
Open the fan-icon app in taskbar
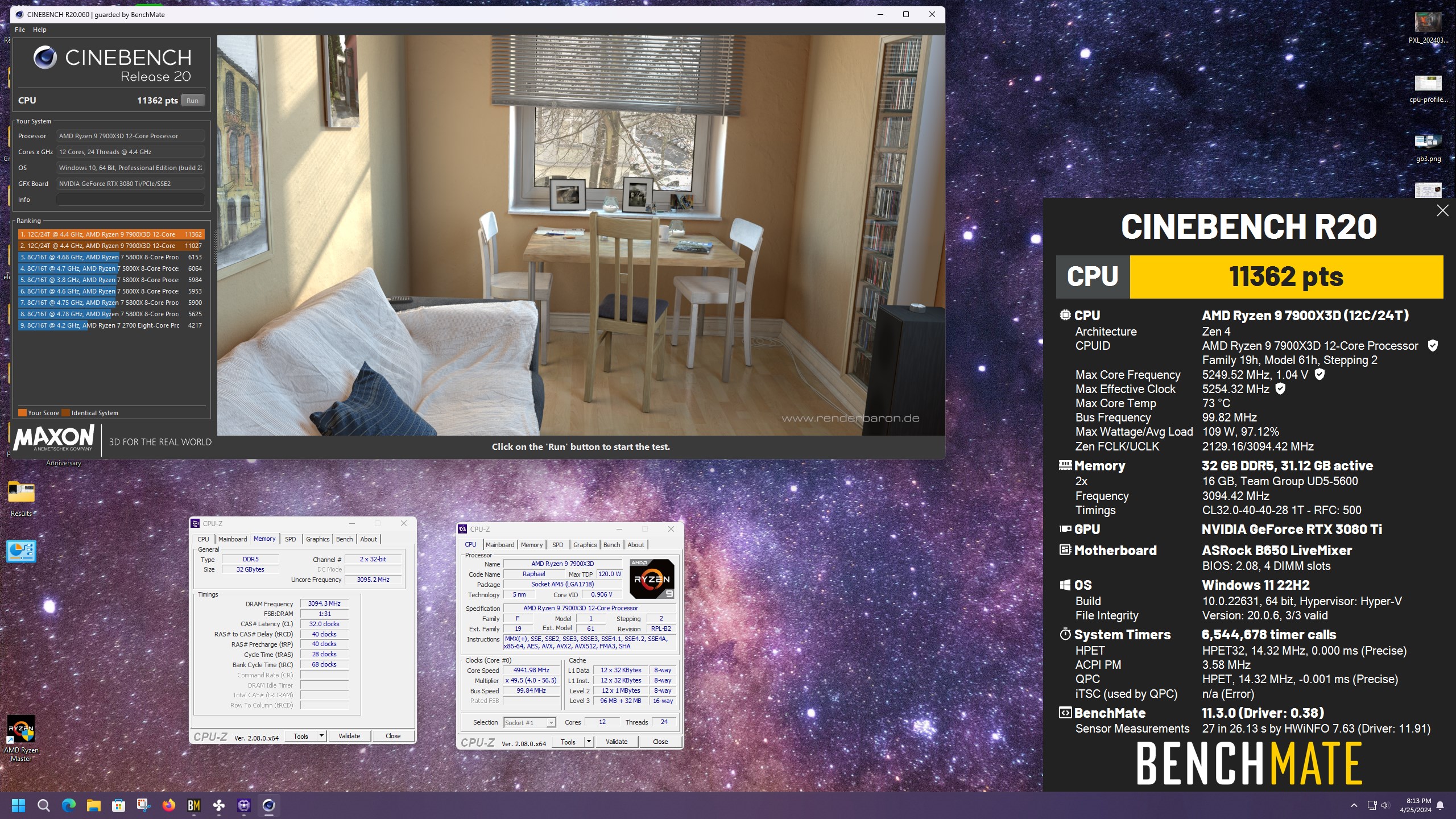click(219, 805)
